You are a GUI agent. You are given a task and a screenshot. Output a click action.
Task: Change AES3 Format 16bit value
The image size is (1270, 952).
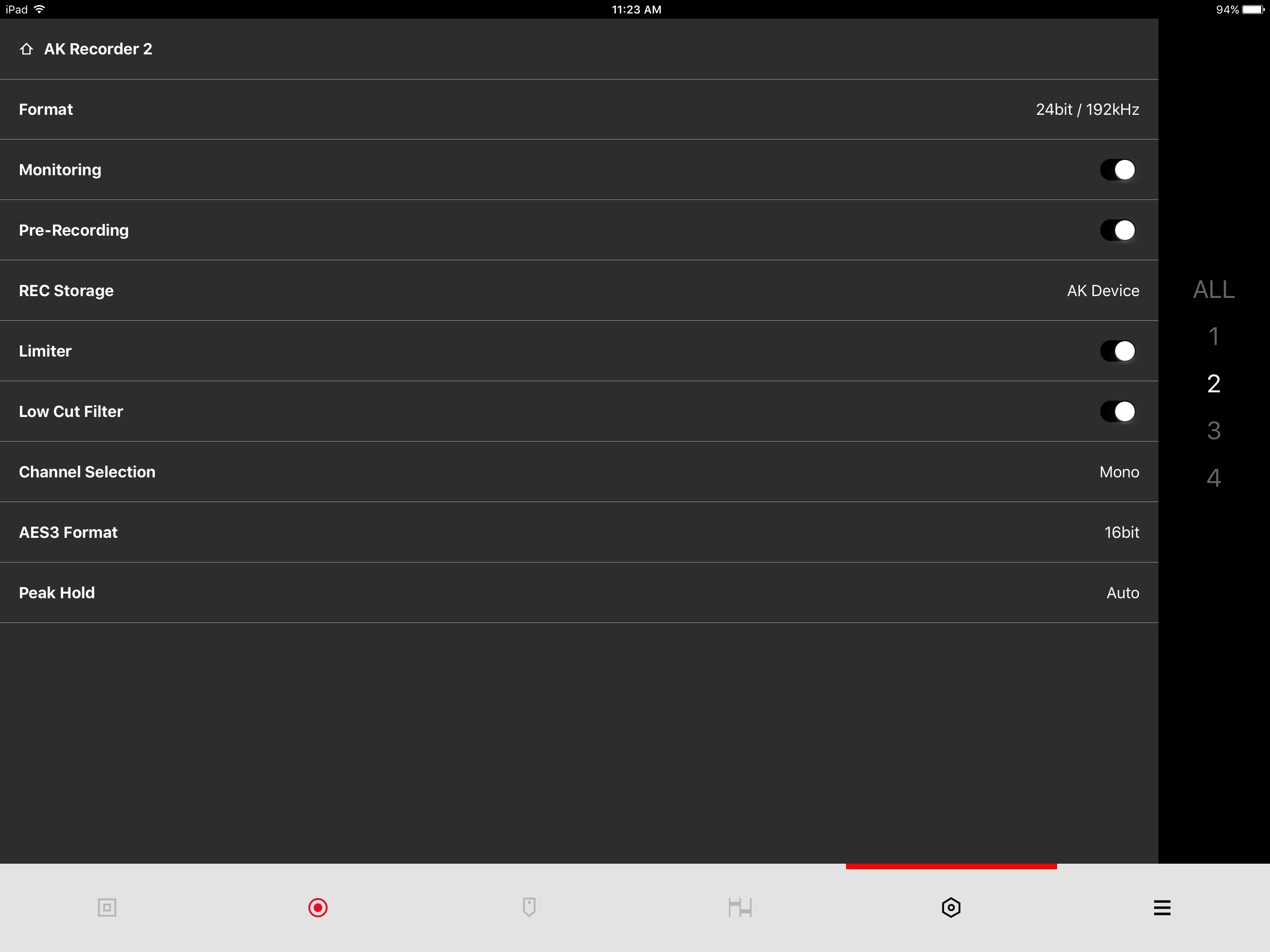[579, 532]
